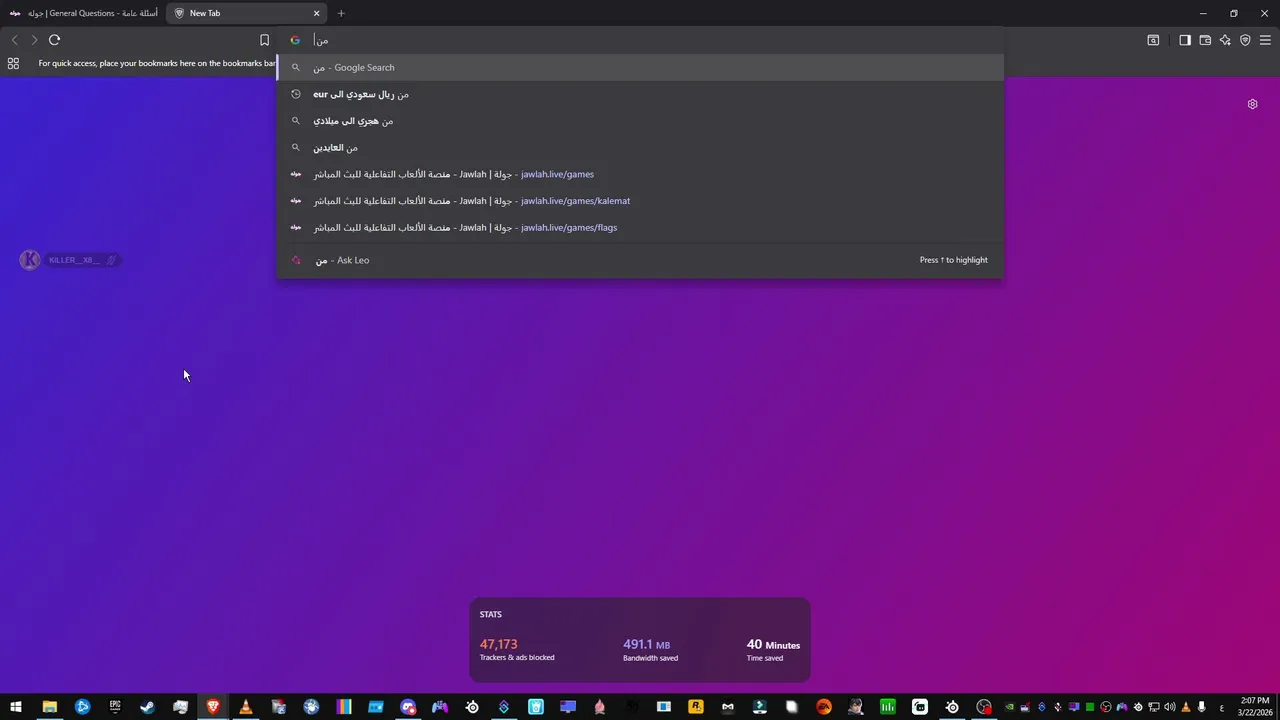
Task: Click the KILLER__X8__ profile badge
Action: 70,260
